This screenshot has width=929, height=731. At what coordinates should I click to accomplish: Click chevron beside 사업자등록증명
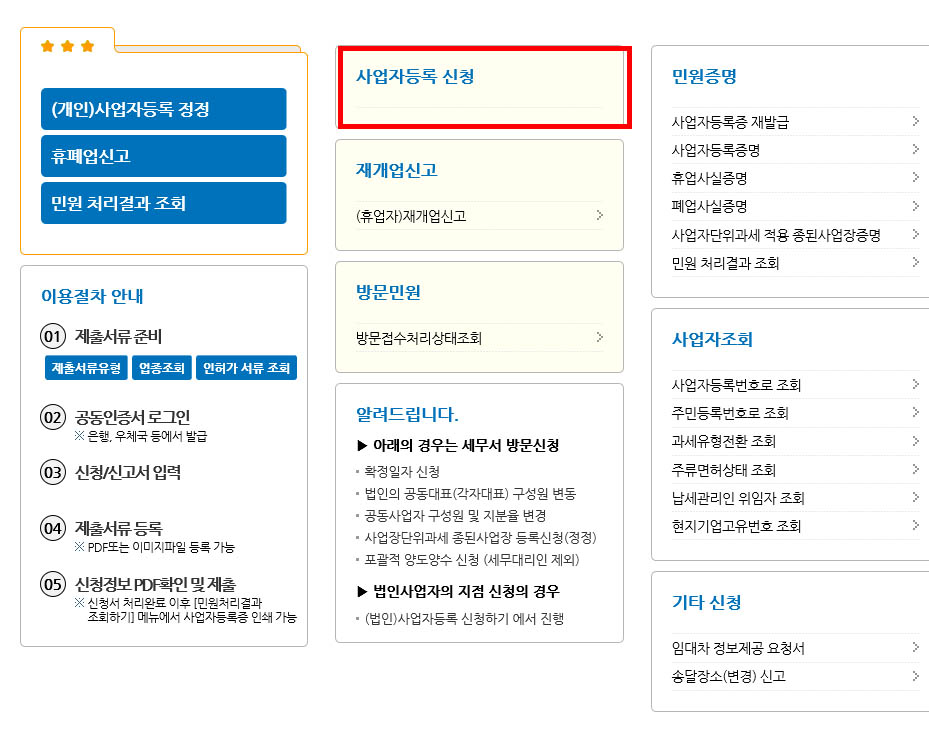click(915, 149)
